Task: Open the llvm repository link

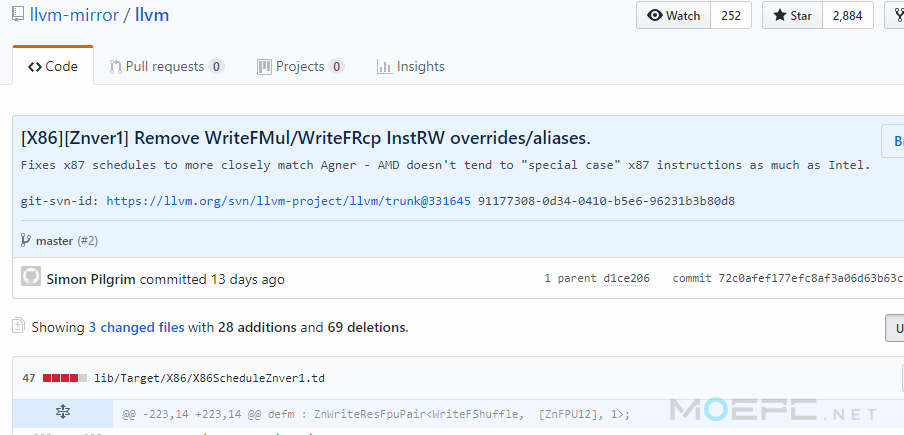Action: (x=152, y=15)
